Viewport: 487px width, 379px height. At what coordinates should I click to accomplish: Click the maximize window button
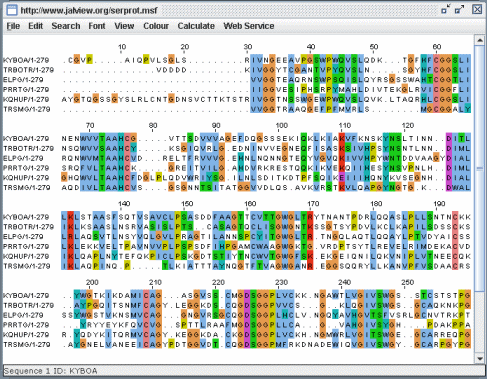pyautogui.click(x=460, y=10)
